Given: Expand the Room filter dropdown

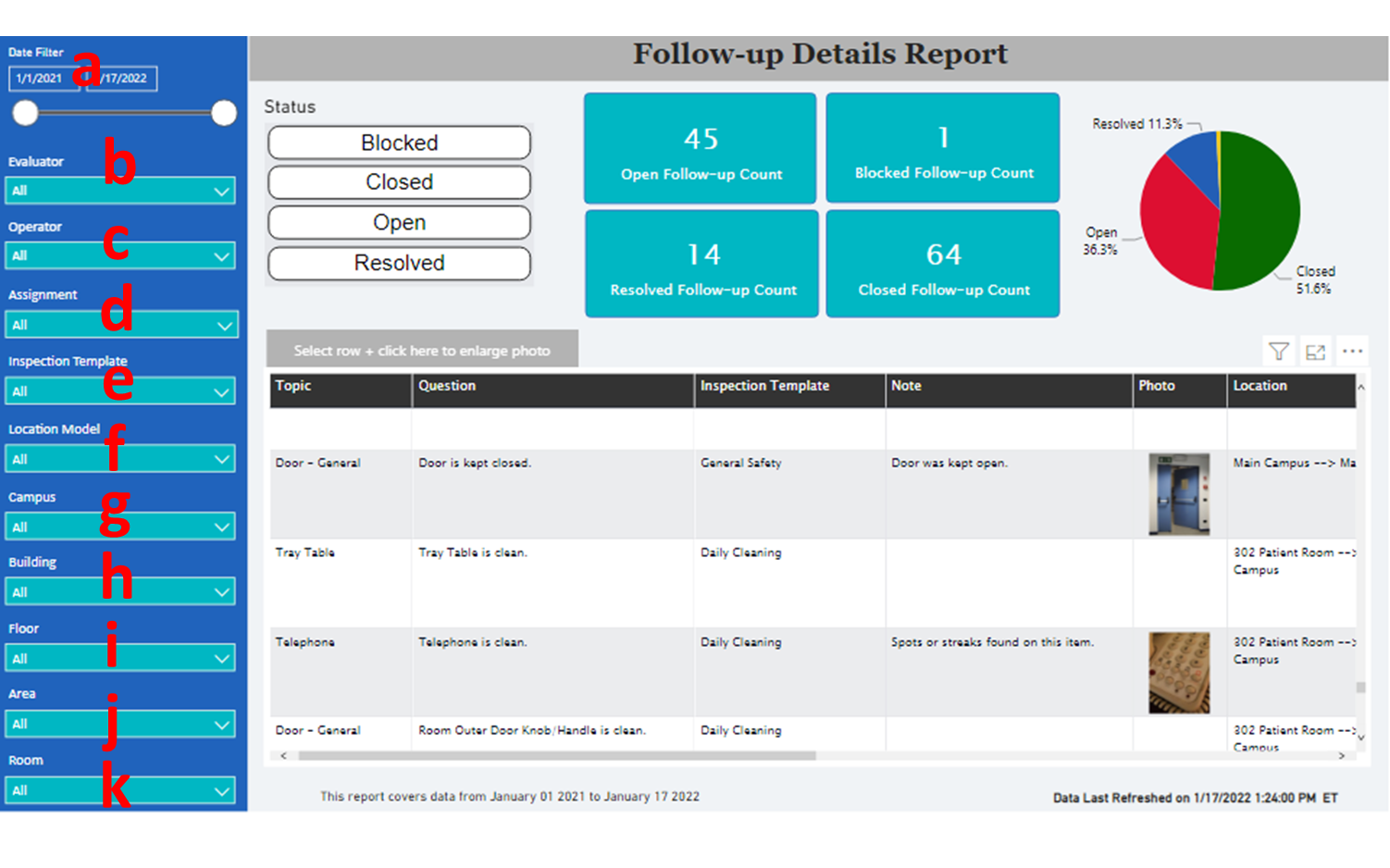Looking at the screenshot, I should click(120, 789).
